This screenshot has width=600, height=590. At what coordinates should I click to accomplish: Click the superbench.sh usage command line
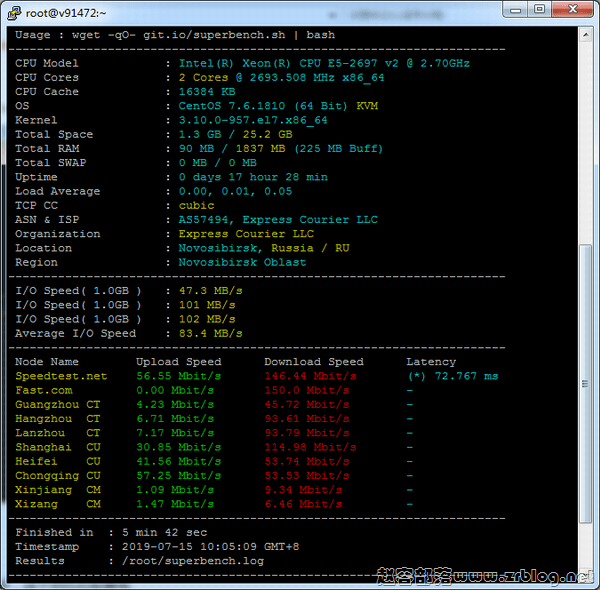(x=175, y=35)
